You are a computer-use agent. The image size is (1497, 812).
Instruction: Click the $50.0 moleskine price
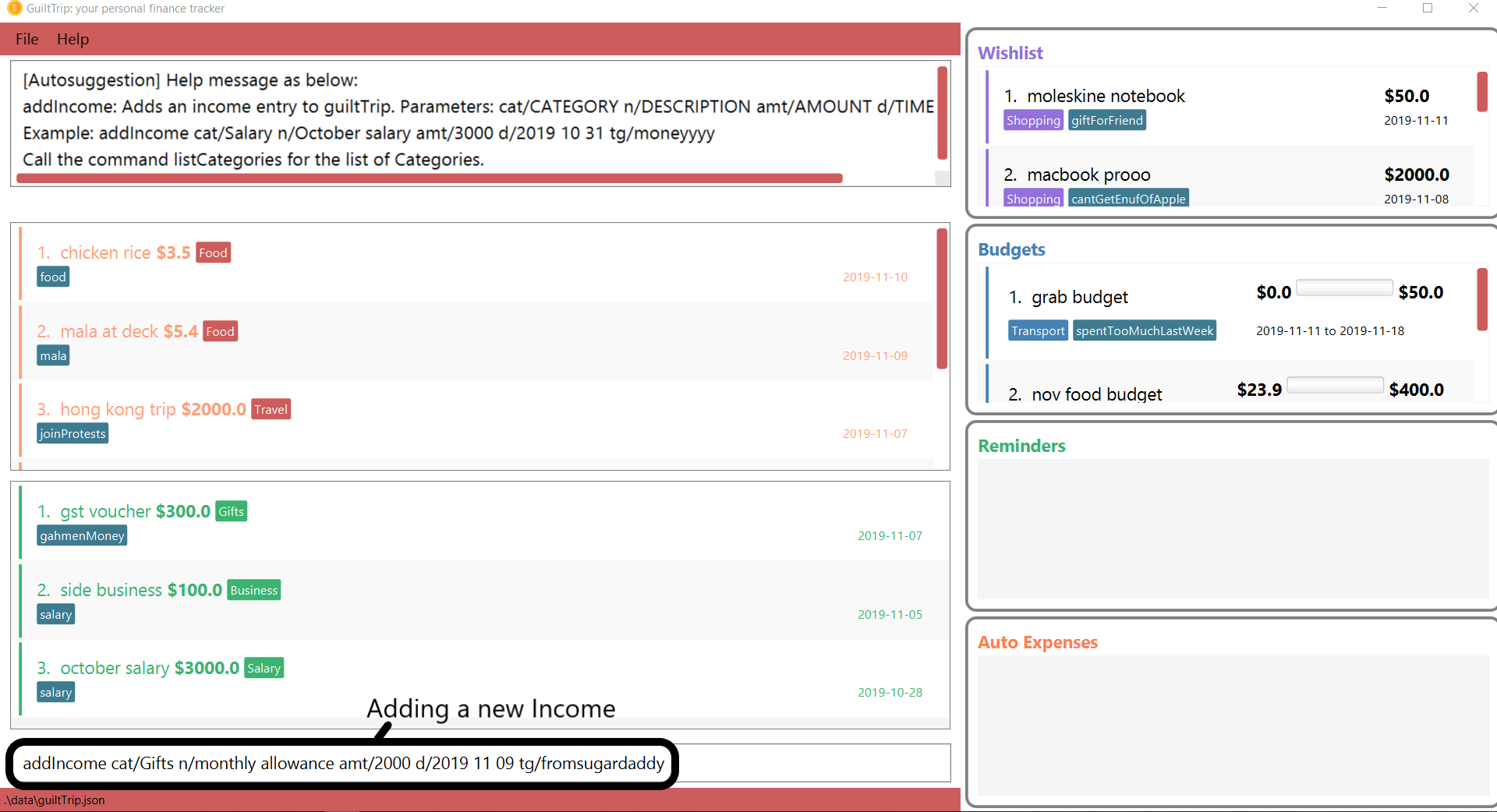1407,96
